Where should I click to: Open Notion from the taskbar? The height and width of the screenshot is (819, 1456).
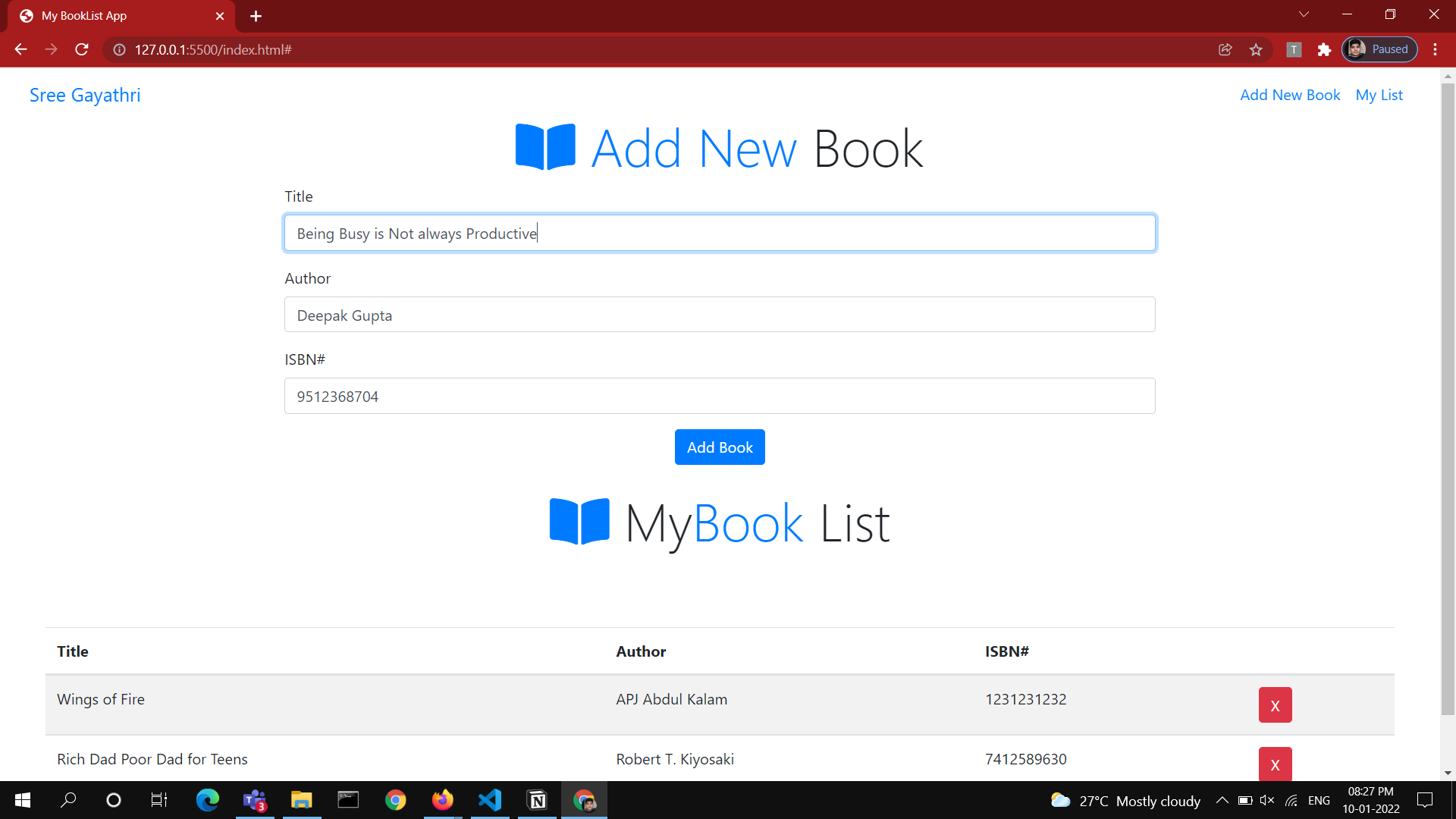(x=537, y=800)
